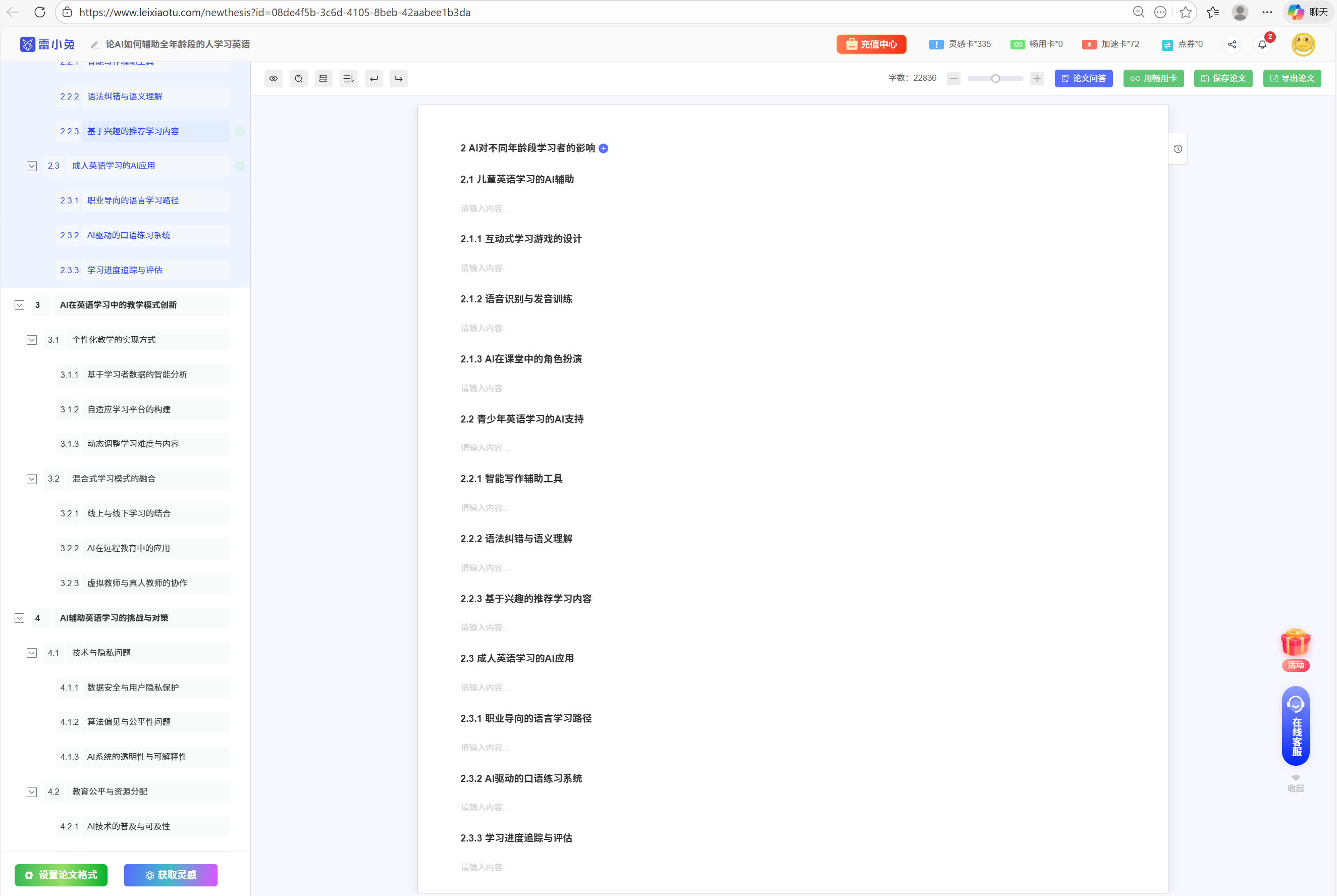This screenshot has width=1337, height=896.
Task: Click the content placeholder under 2.1.1
Action: pos(485,268)
